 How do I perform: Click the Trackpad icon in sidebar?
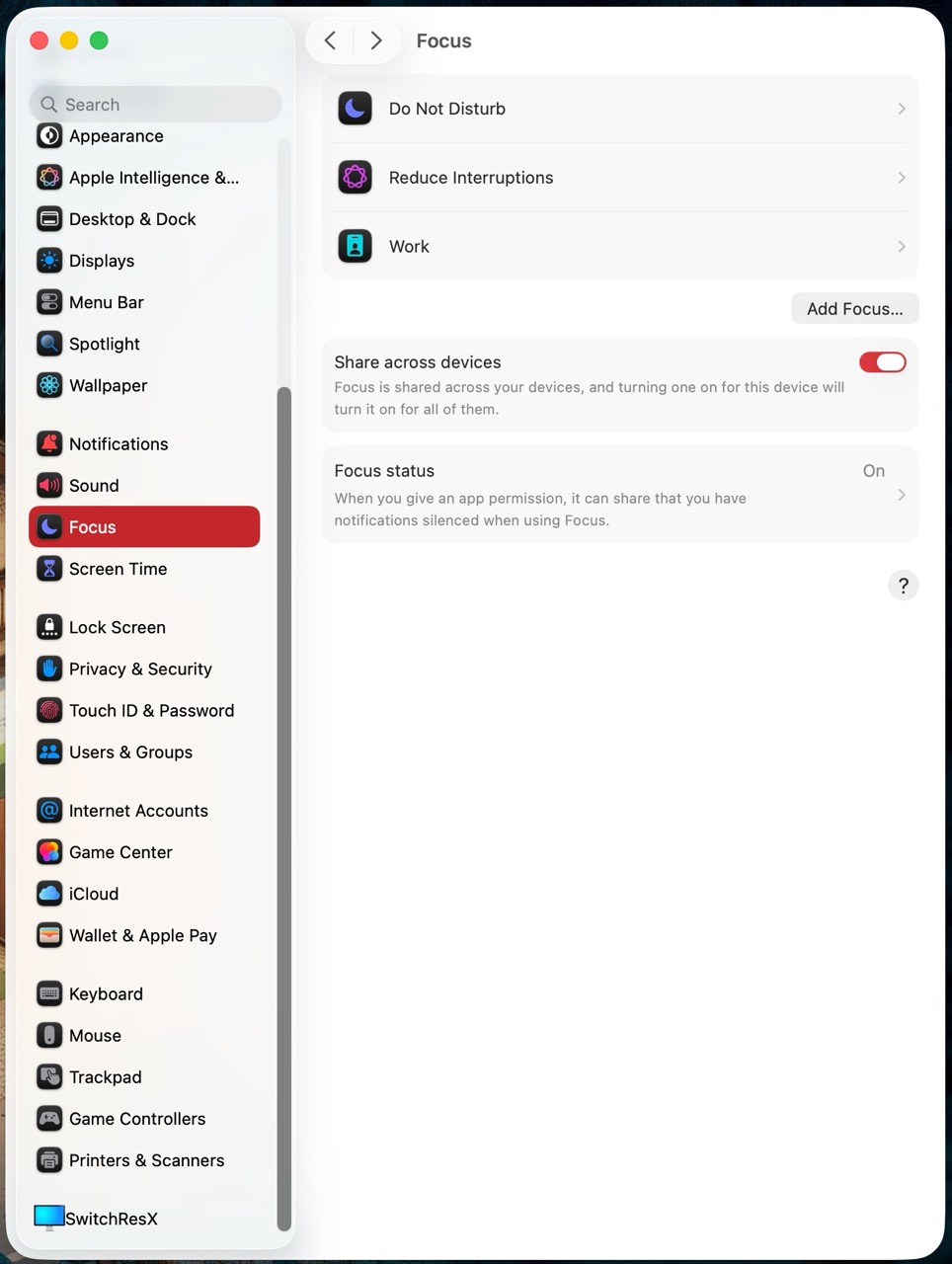pos(49,1077)
